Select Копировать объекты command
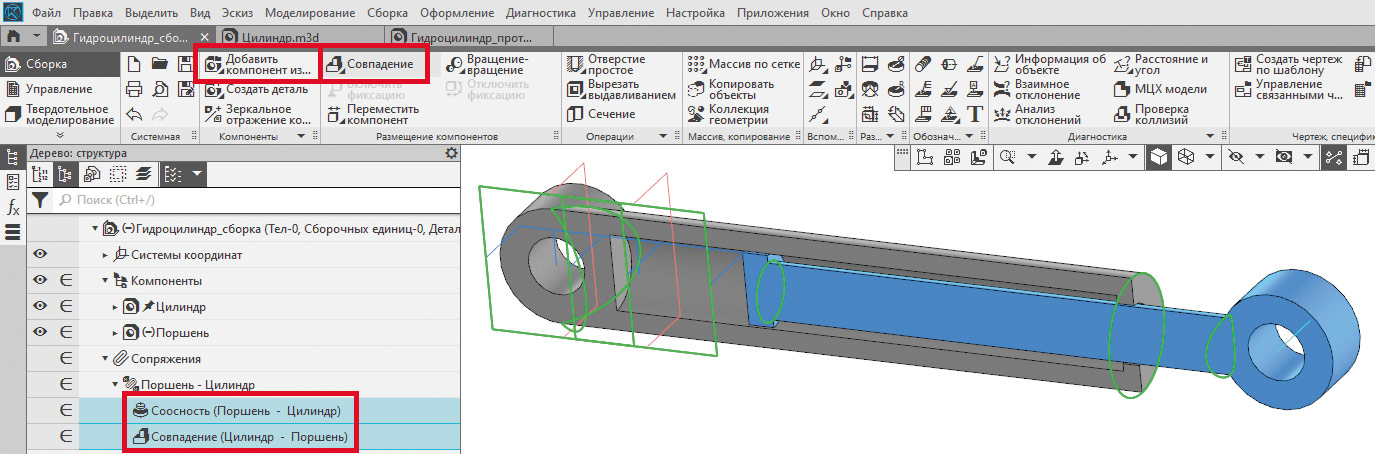Viewport: 1375px width, 454px height. pyautogui.click(x=731, y=89)
